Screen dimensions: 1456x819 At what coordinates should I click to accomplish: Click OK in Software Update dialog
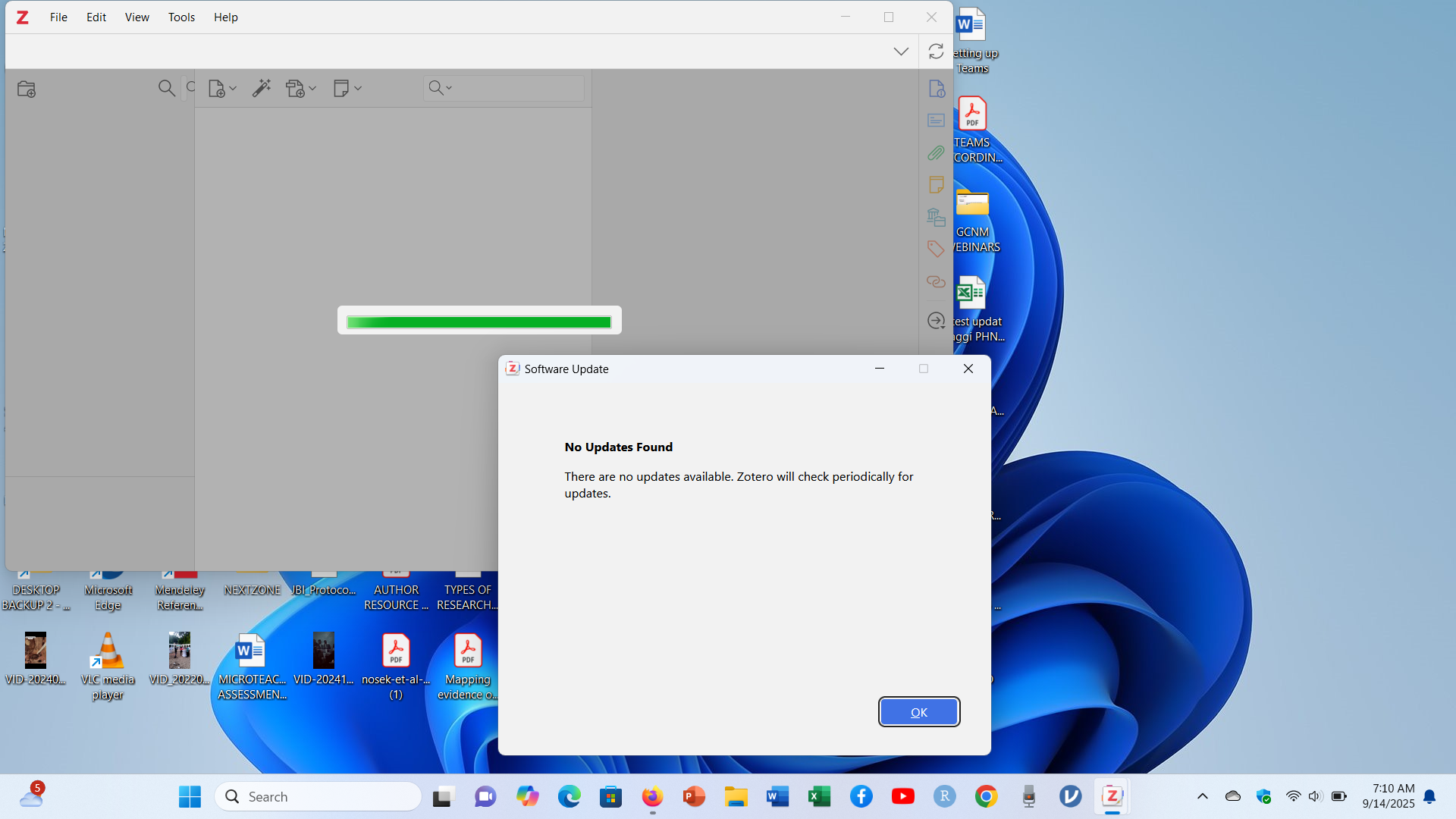[x=919, y=712]
